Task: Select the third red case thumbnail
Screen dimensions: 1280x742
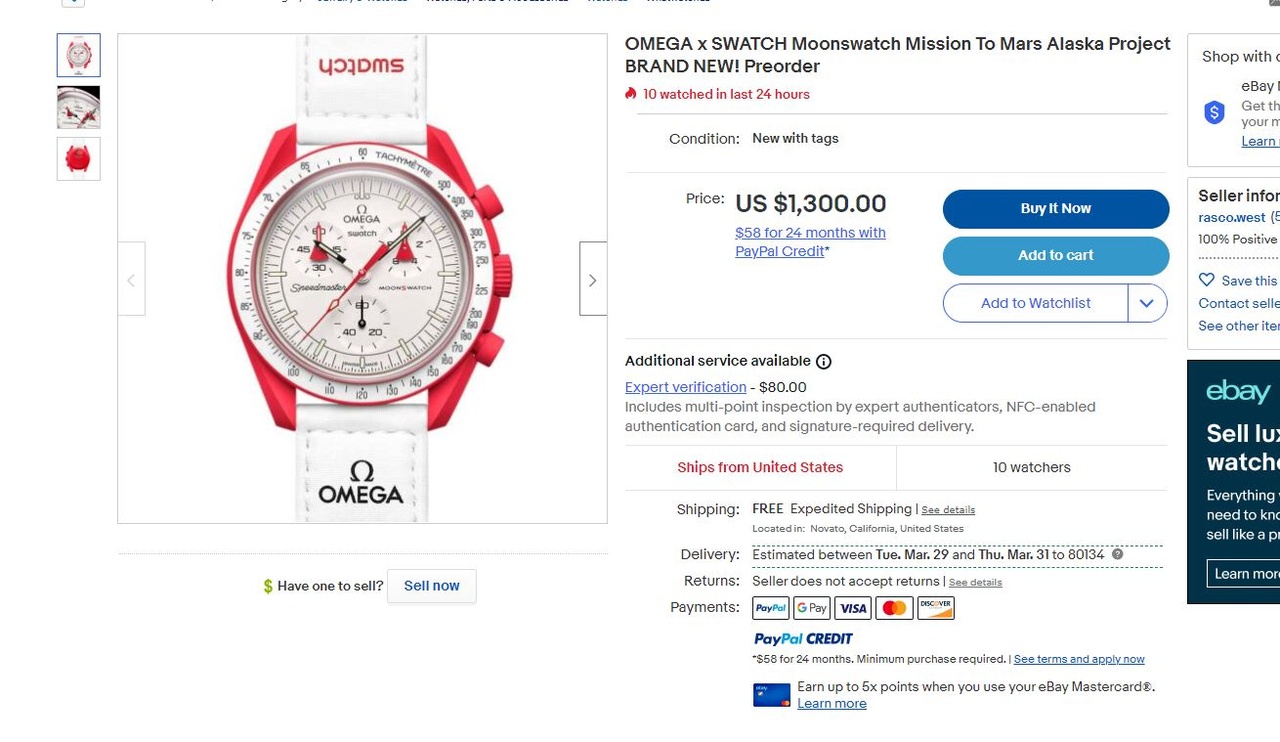Action: click(79, 158)
